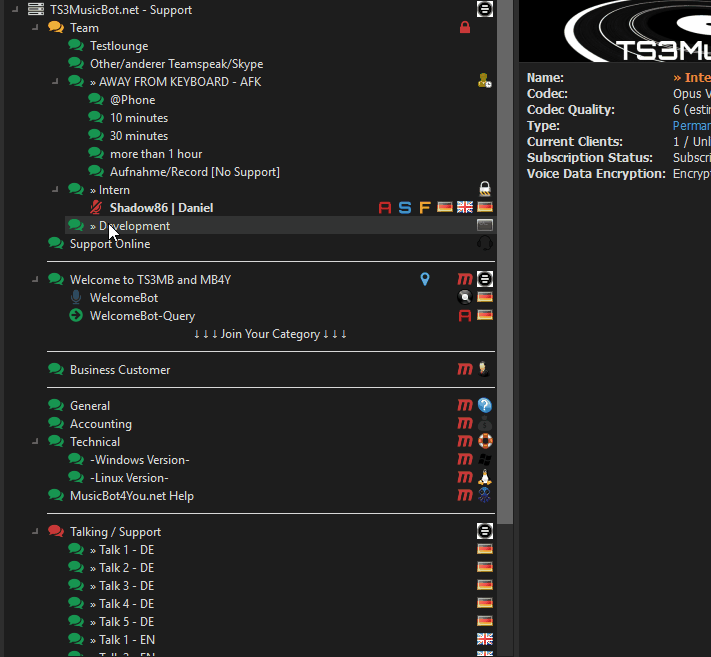Screen dimensions: 711x657
Task: Collapse the Team channel
Action: click(x=35, y=27)
